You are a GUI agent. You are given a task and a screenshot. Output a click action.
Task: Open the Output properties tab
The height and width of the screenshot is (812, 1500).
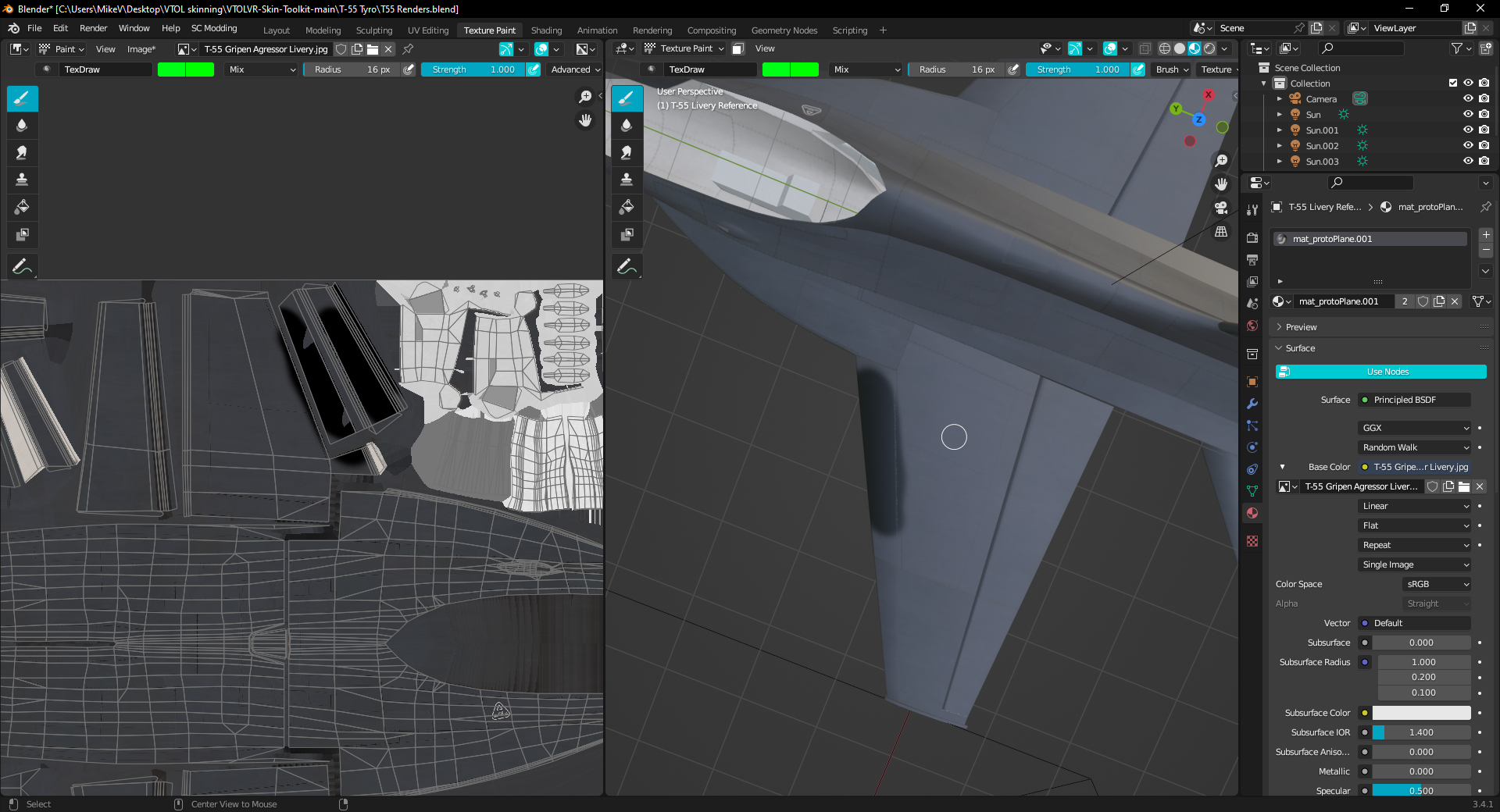1252,259
